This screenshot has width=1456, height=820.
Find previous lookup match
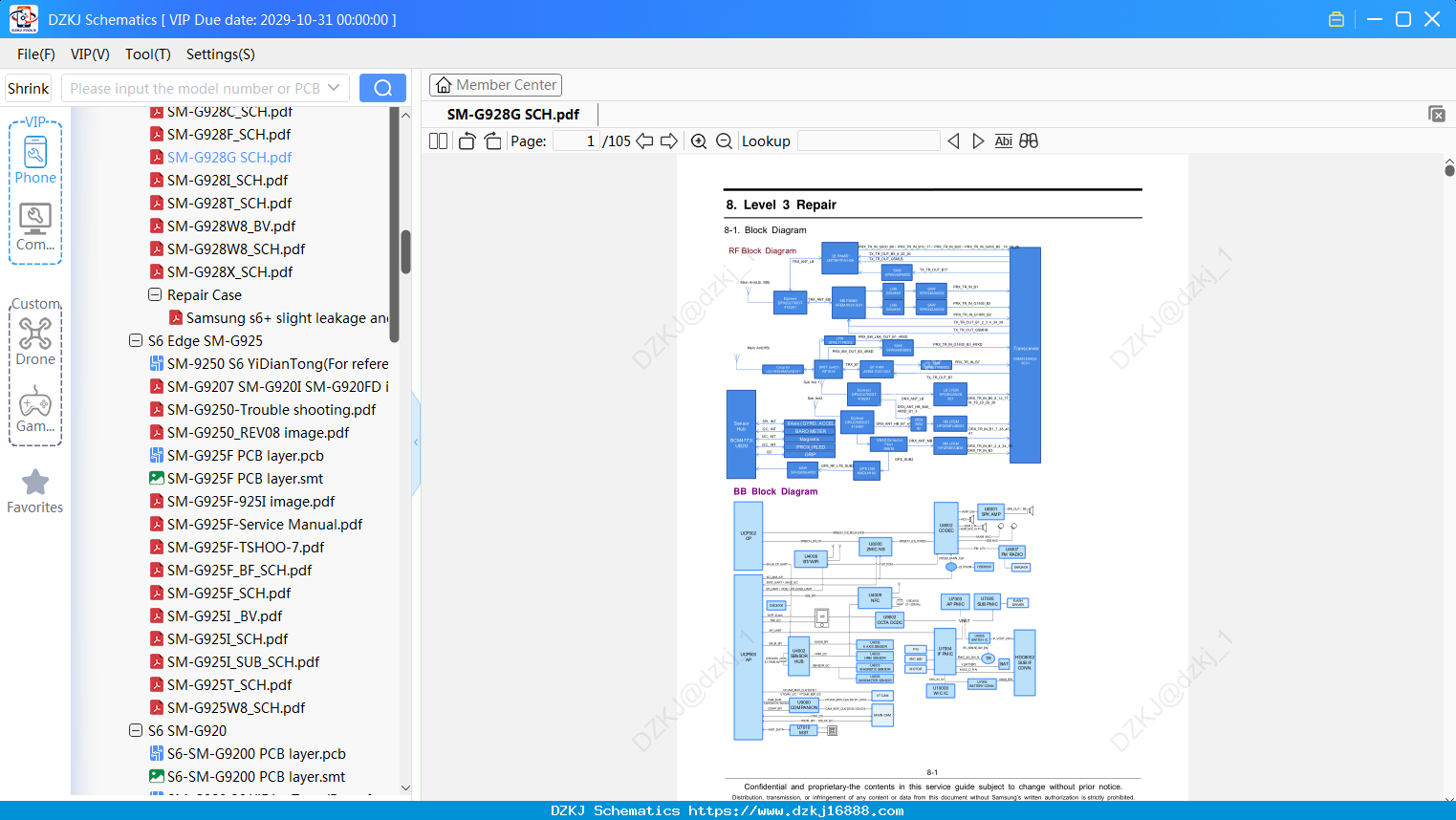click(953, 141)
